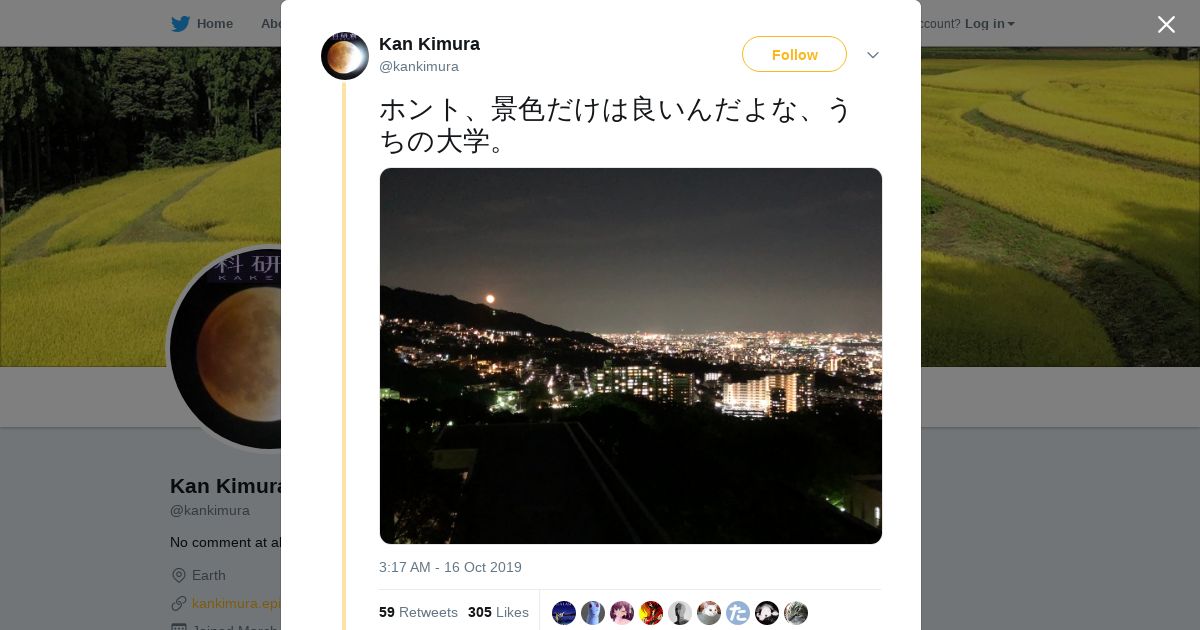
Task: Follow Kan Kimura
Action: click(794, 54)
